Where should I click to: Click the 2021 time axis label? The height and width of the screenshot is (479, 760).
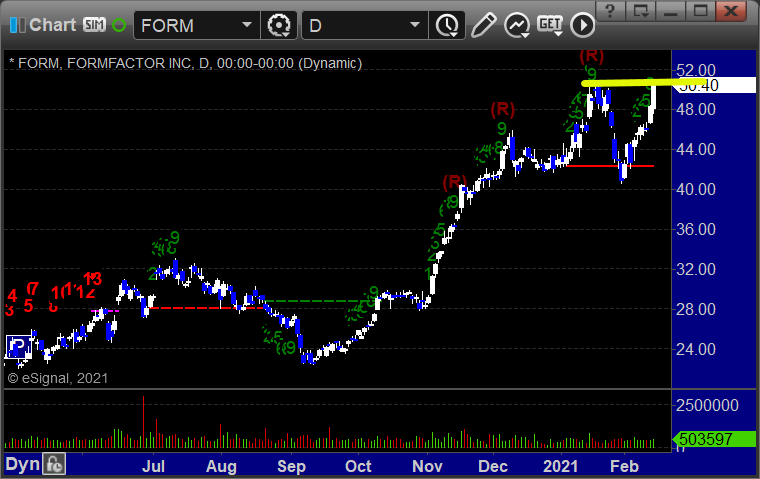click(560, 466)
